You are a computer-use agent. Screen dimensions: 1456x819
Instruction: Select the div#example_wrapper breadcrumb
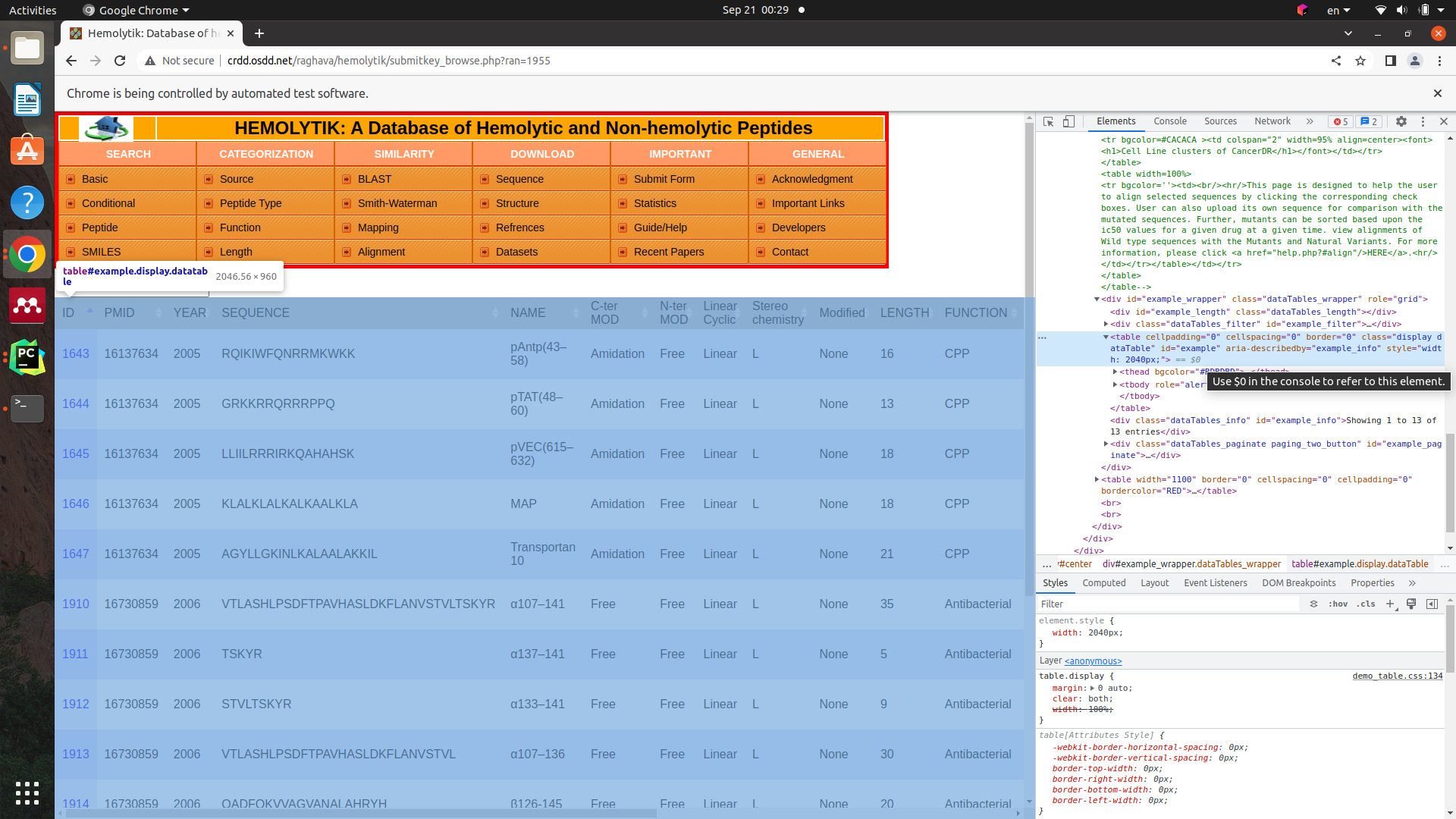click(1191, 564)
